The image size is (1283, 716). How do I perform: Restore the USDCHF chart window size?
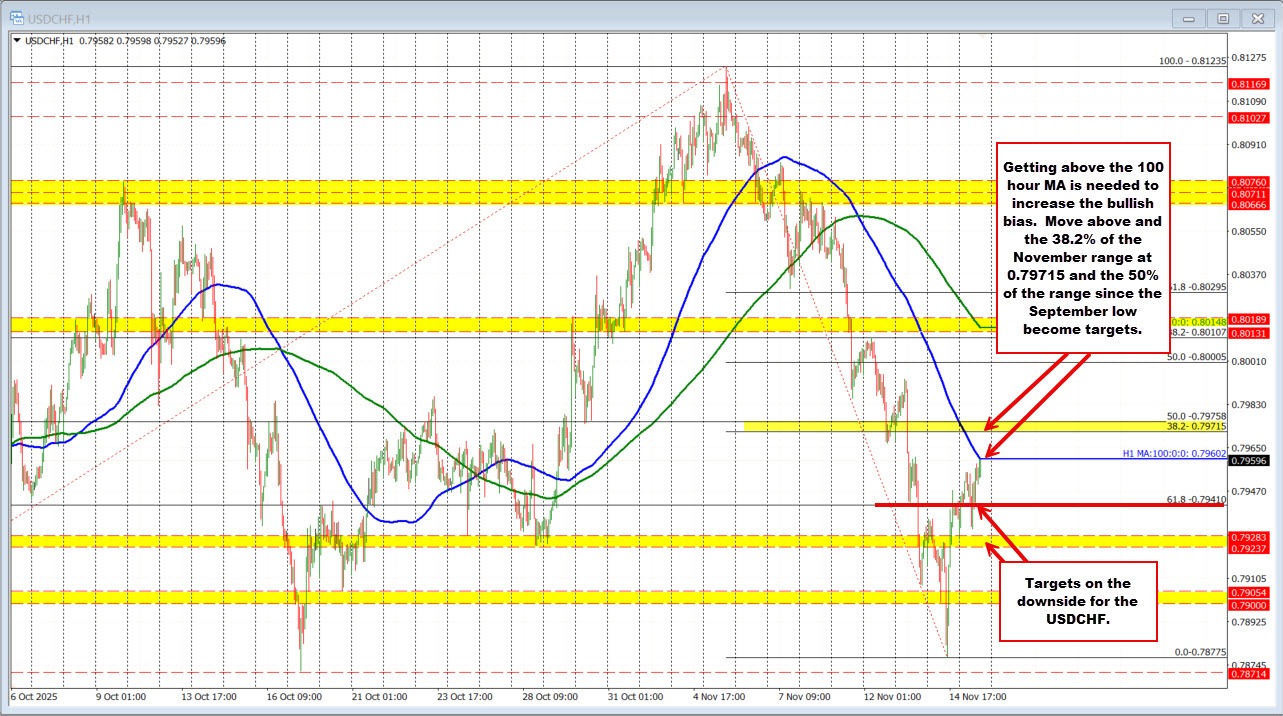tap(1223, 18)
